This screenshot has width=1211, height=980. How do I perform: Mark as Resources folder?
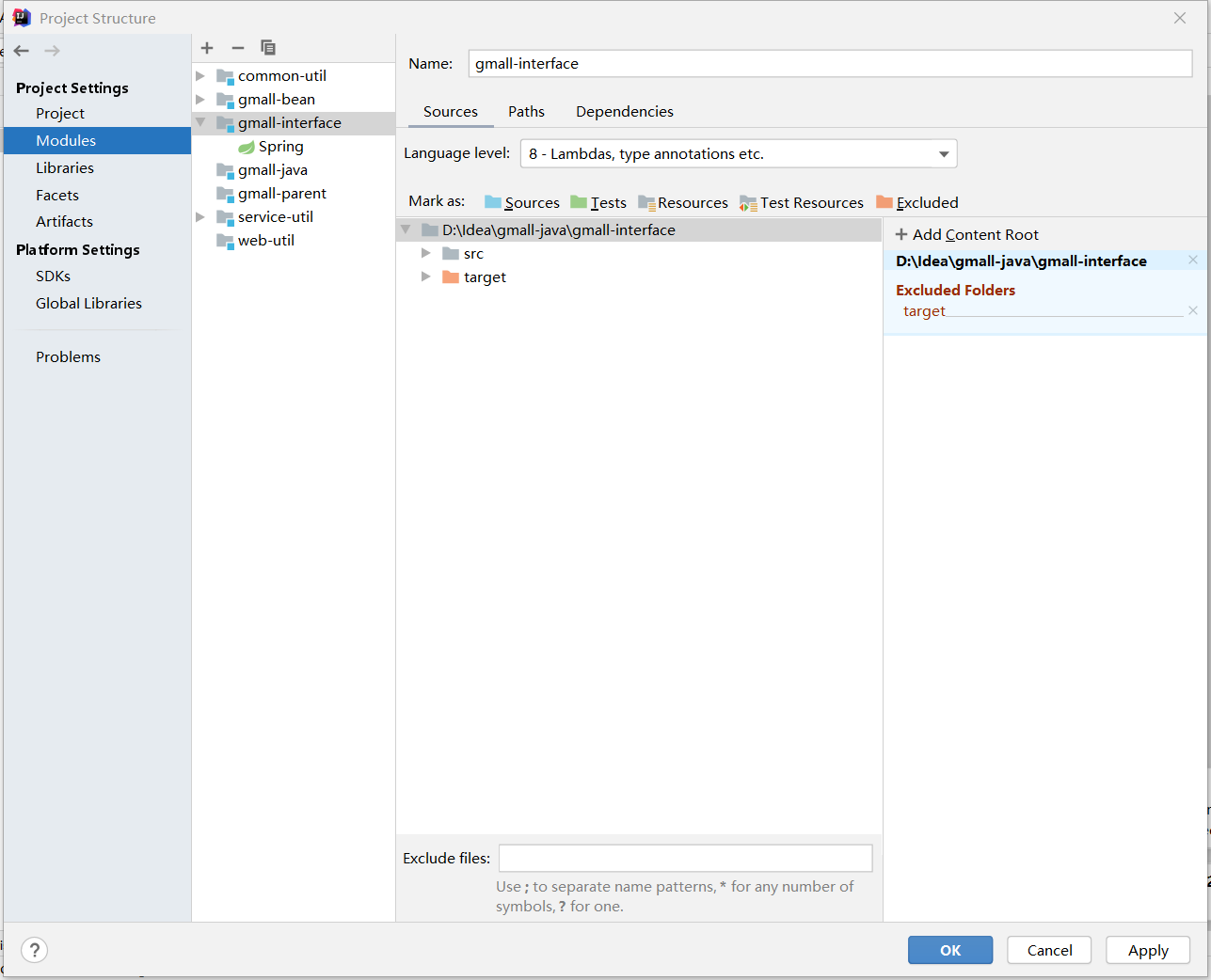682,202
